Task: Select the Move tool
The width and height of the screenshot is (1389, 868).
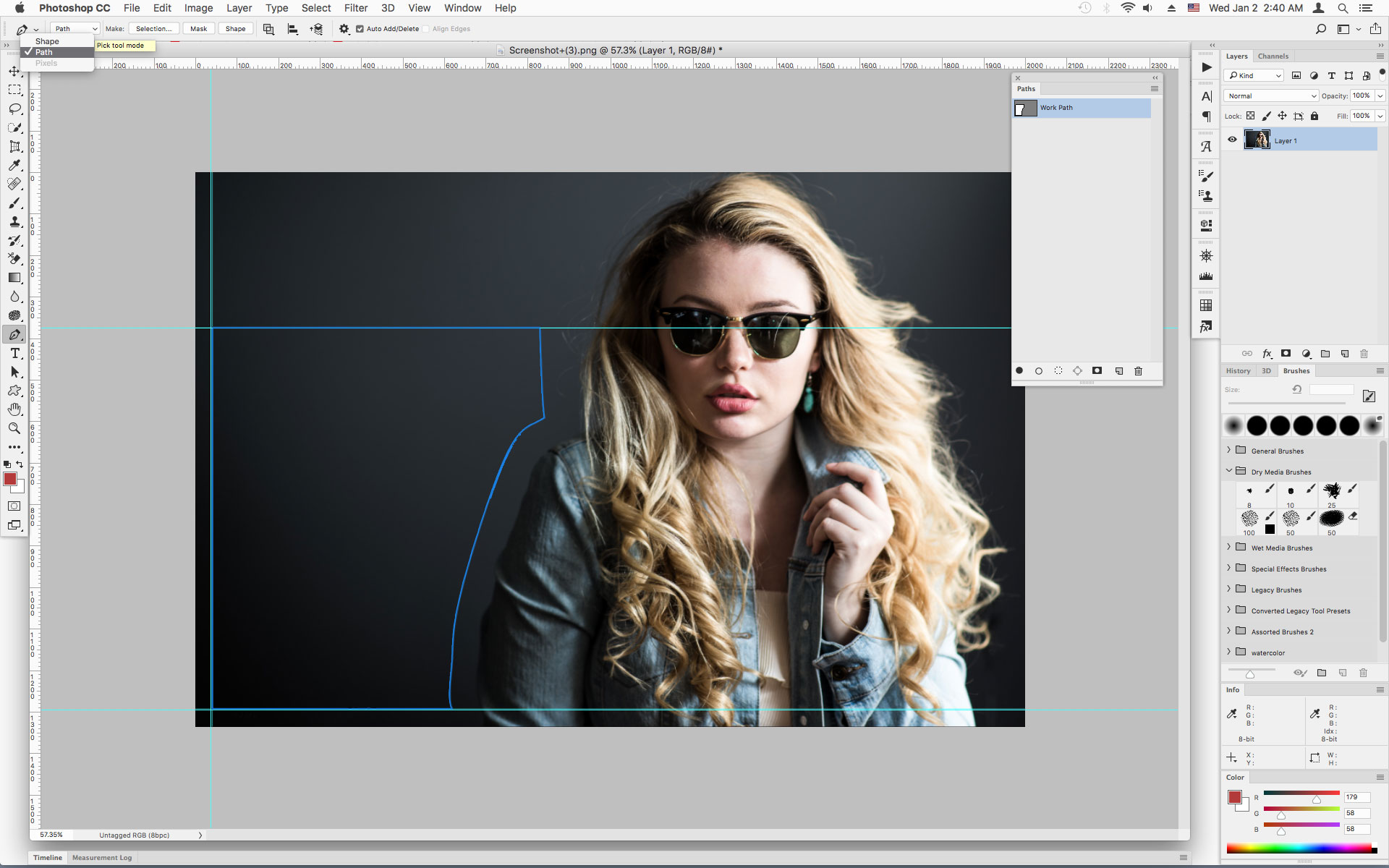Action: 14,71
